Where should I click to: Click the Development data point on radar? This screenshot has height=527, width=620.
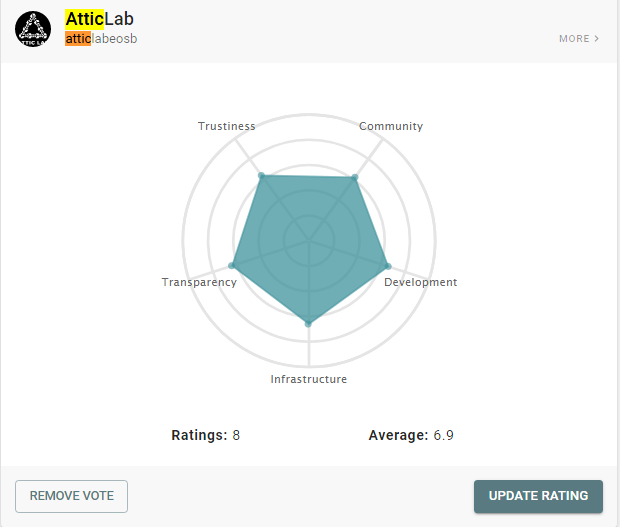pos(388,266)
